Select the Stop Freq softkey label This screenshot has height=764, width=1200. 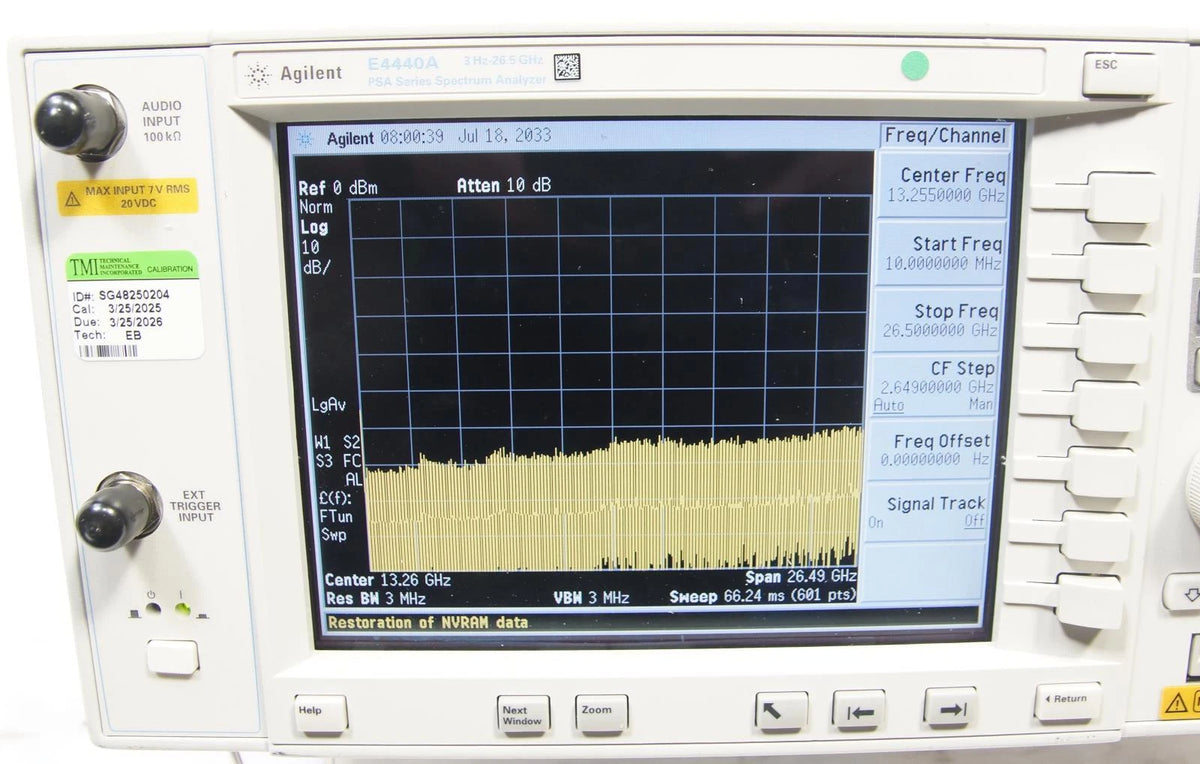pos(956,312)
